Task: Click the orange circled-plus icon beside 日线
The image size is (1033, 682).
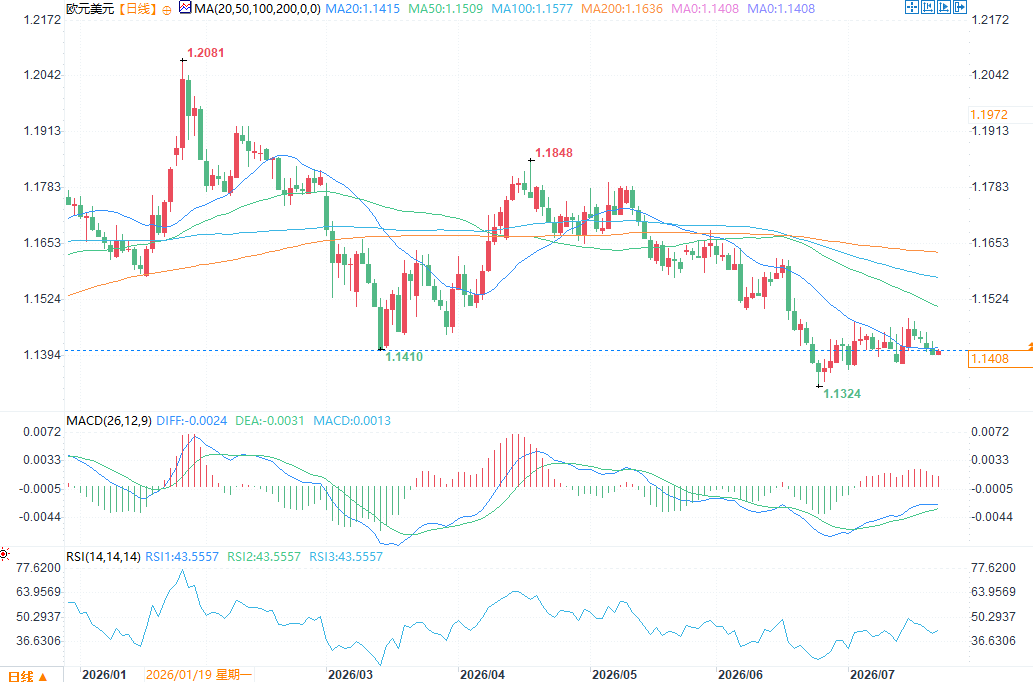Action: tap(167, 10)
